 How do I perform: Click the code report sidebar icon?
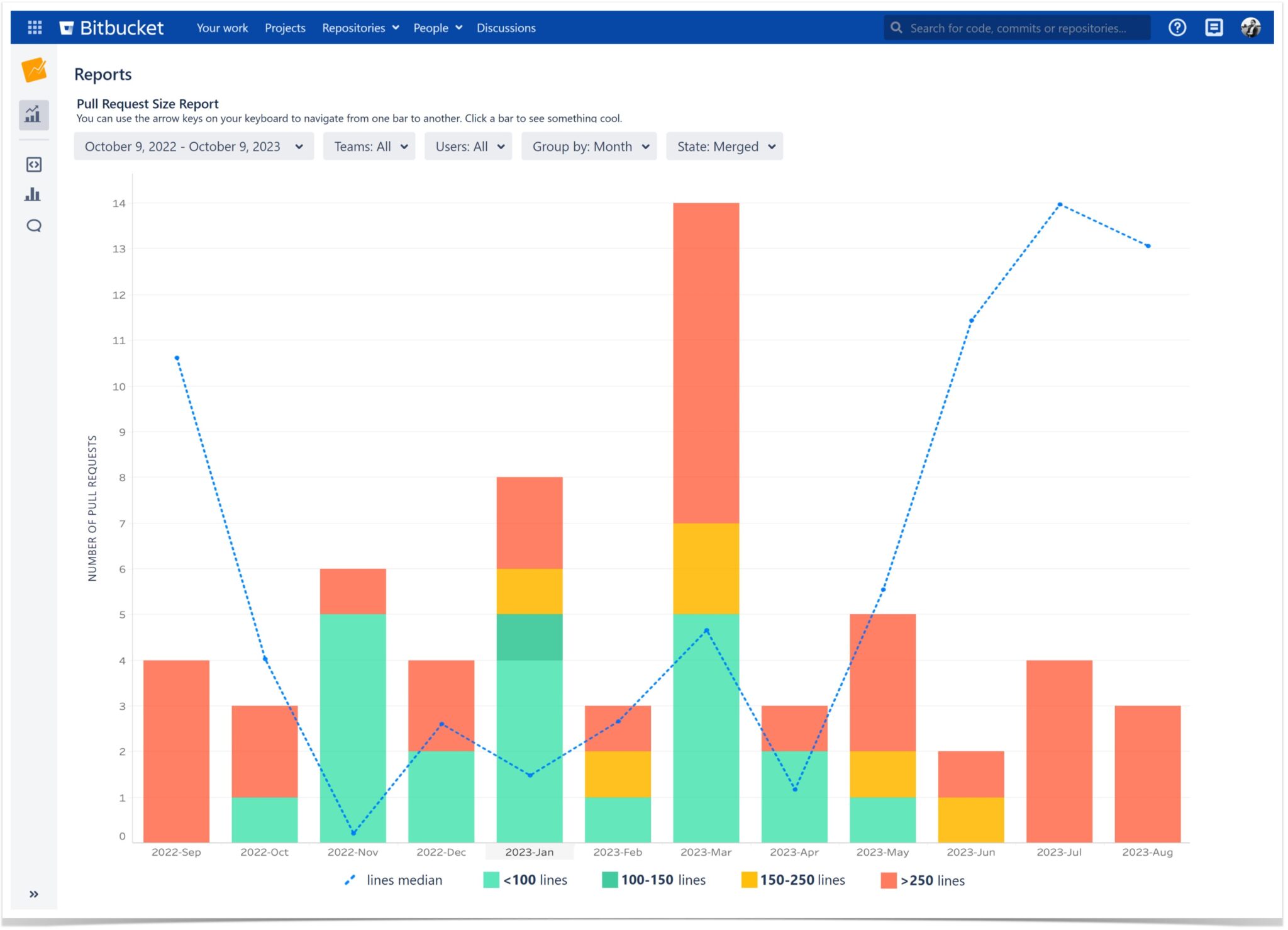(x=34, y=165)
